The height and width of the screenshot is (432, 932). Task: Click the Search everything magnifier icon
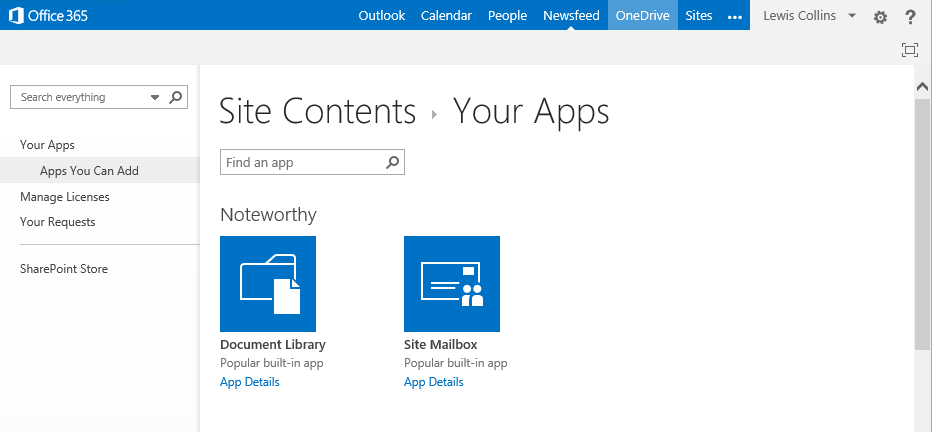pos(175,97)
